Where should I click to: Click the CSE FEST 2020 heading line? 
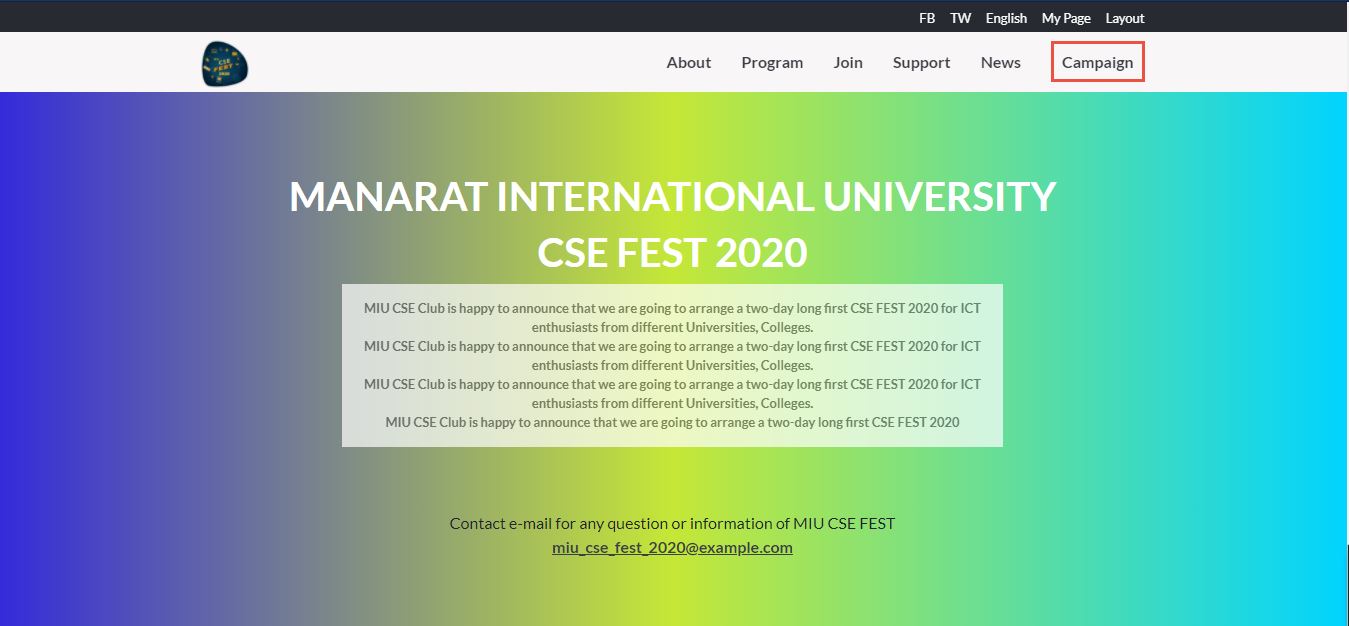[672, 253]
